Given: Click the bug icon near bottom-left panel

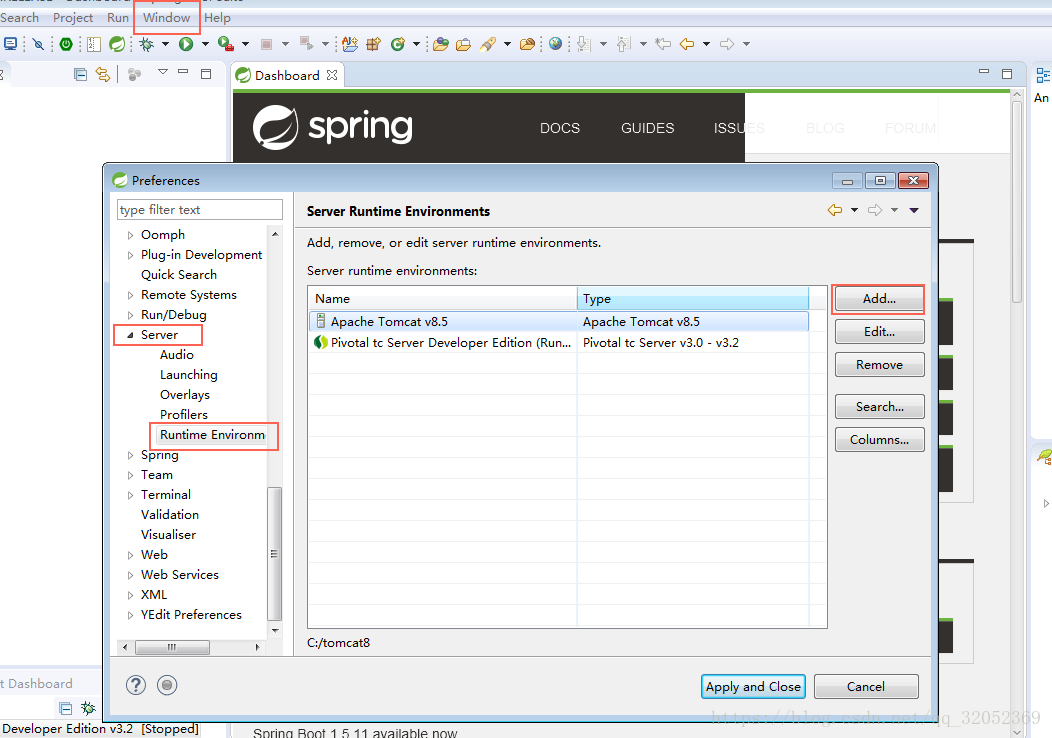Looking at the screenshot, I should (x=88, y=708).
